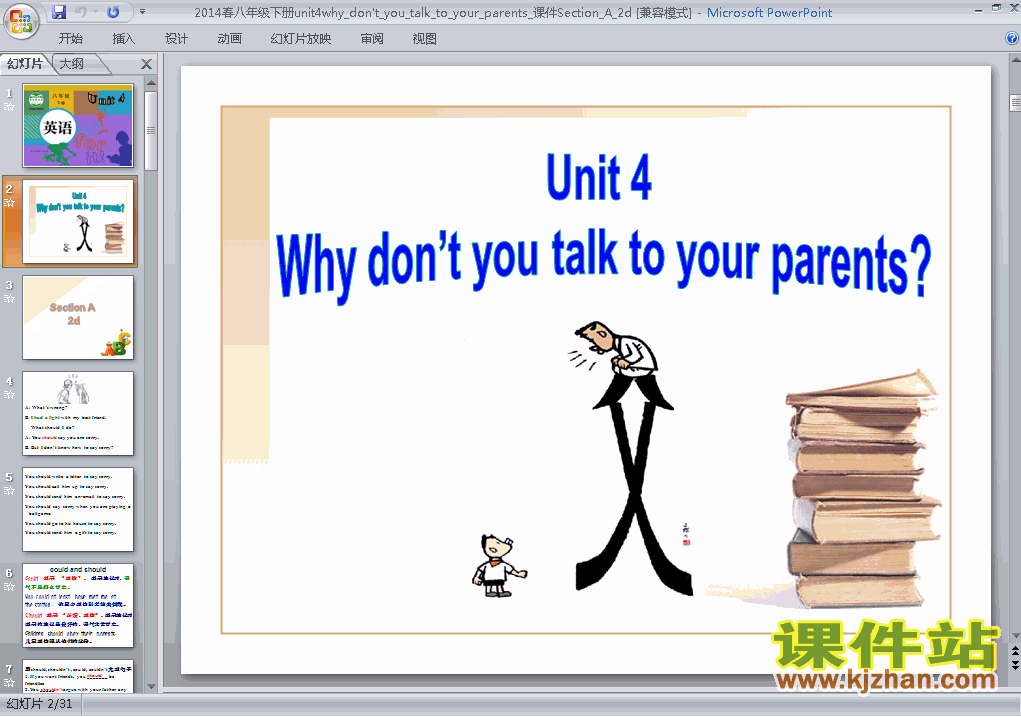Open the 开始 ribbon tab
1021x717 pixels.
[x=70, y=39]
